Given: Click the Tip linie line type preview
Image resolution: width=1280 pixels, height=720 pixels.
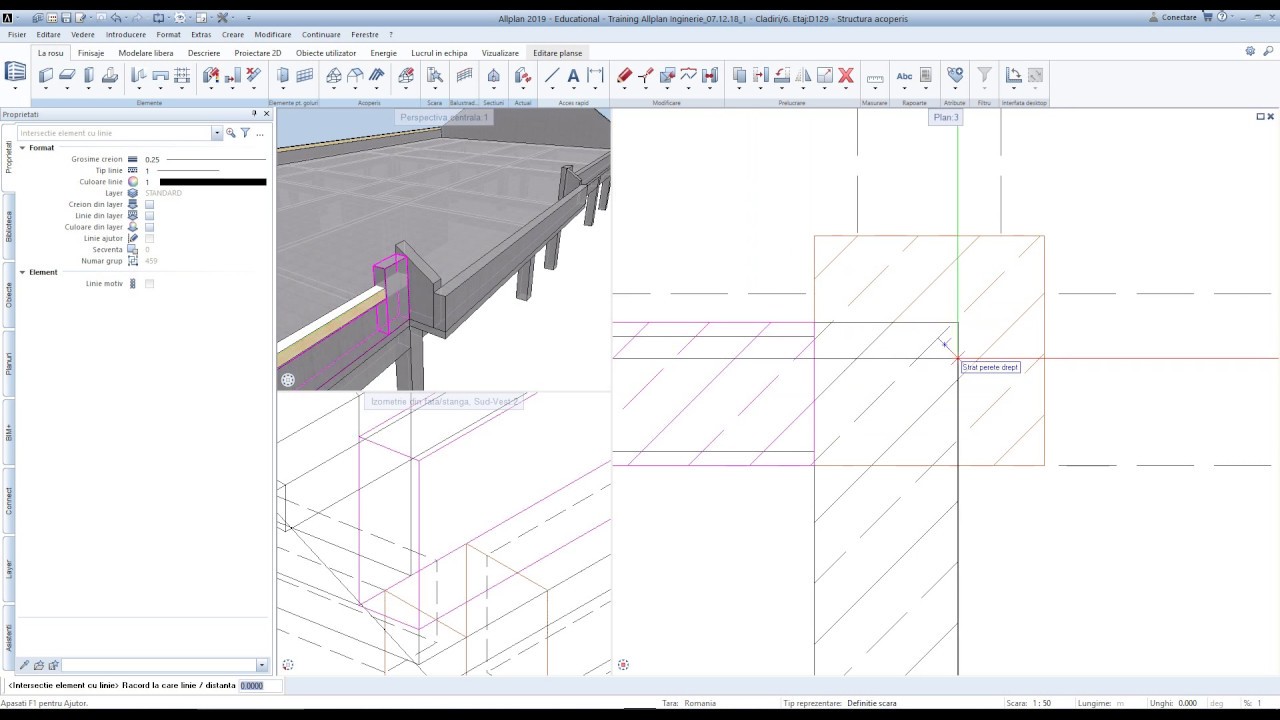Looking at the screenshot, I should point(189,171).
